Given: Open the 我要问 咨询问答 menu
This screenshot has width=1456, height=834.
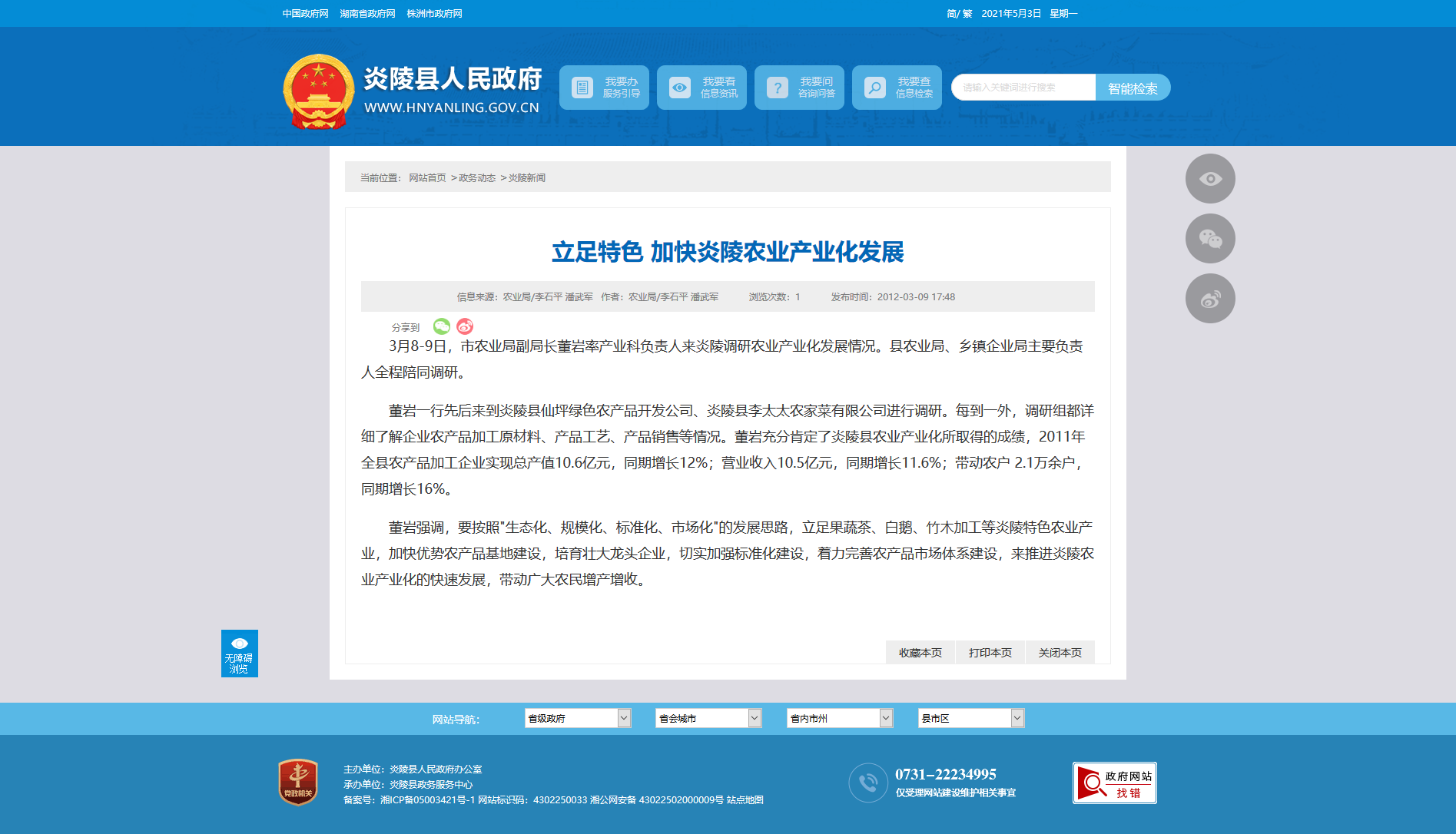Looking at the screenshot, I should point(799,88).
